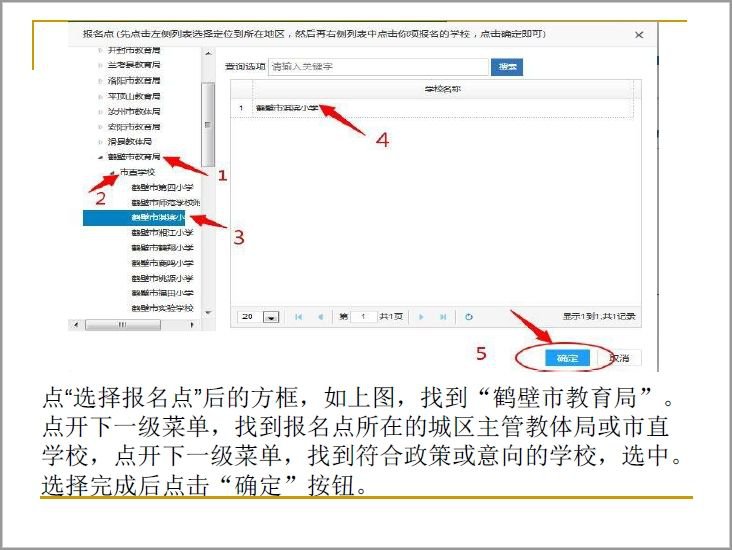Collapse the 鹤壁市教育局 tree node
Viewport: 732px width, 550px height.
100,157
